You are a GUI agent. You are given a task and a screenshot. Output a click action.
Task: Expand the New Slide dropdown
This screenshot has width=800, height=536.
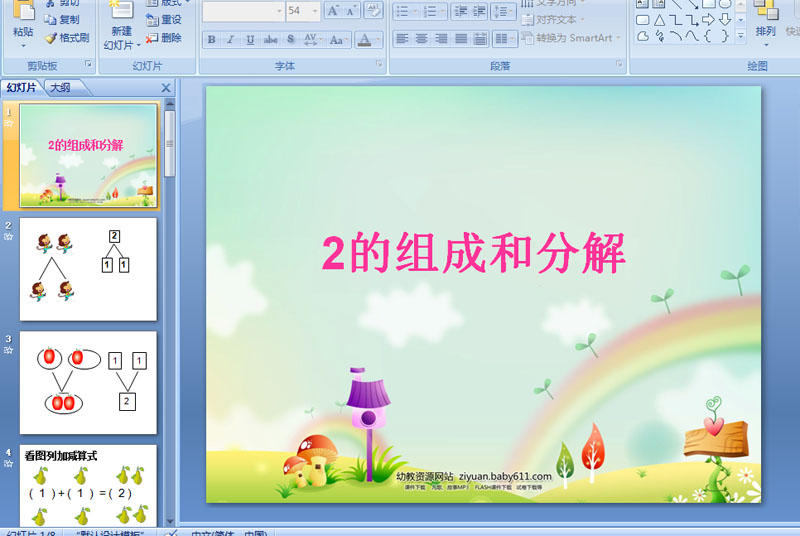(138, 45)
